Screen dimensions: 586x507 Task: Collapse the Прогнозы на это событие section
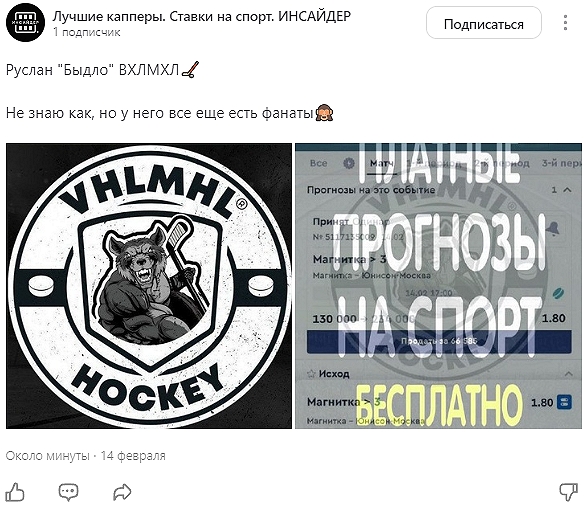567,190
